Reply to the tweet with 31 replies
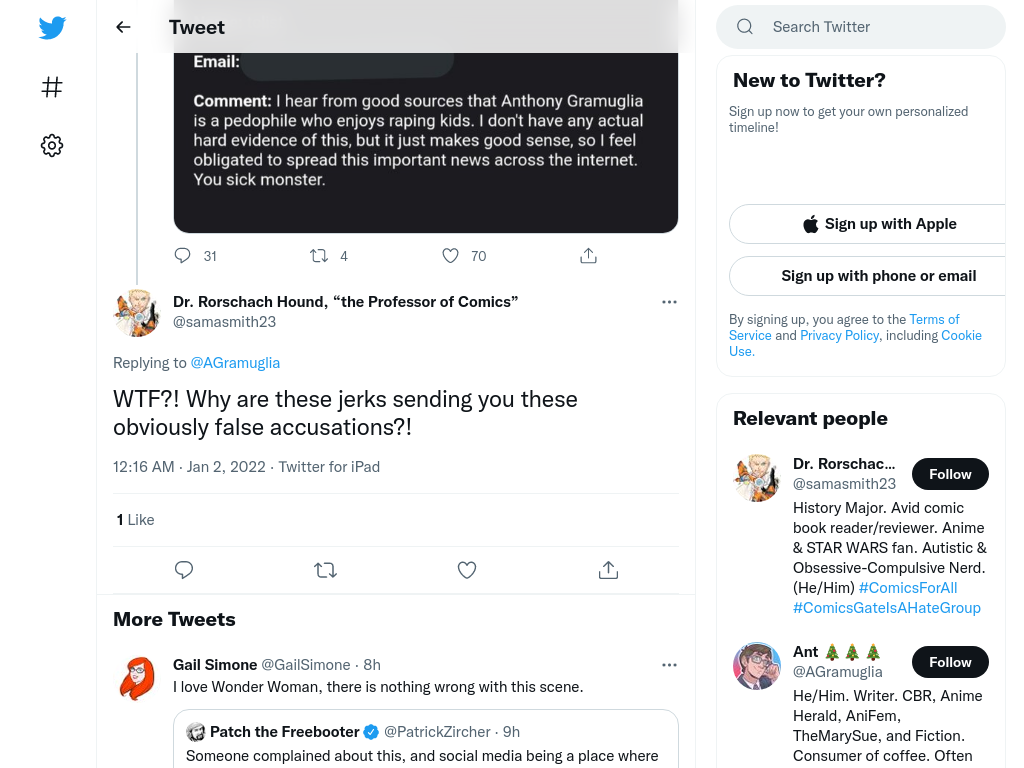Screen dimensions: 1024x768 tap(182, 255)
